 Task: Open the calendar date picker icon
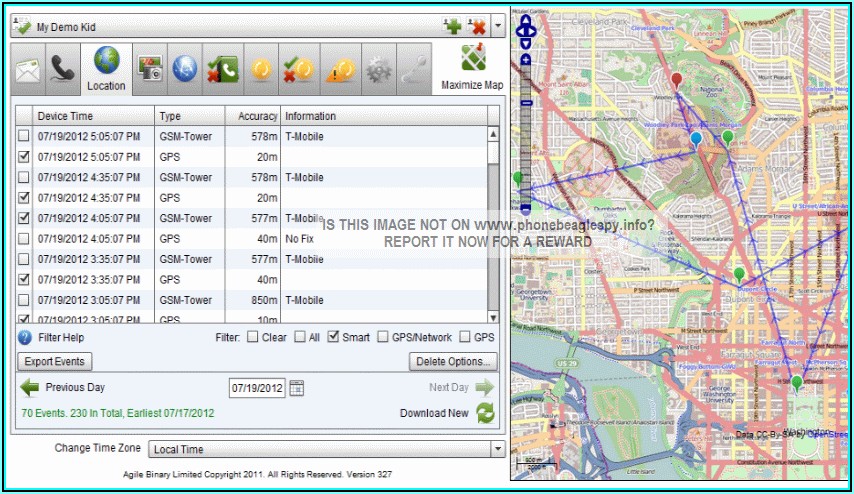(x=297, y=388)
